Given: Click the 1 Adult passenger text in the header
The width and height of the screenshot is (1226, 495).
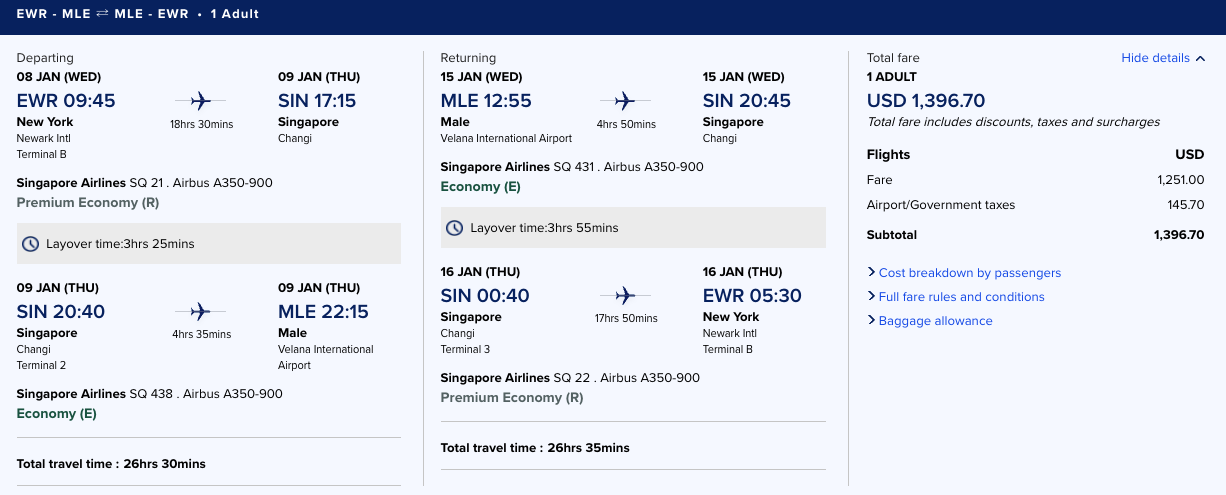Looking at the screenshot, I should click(x=235, y=14).
